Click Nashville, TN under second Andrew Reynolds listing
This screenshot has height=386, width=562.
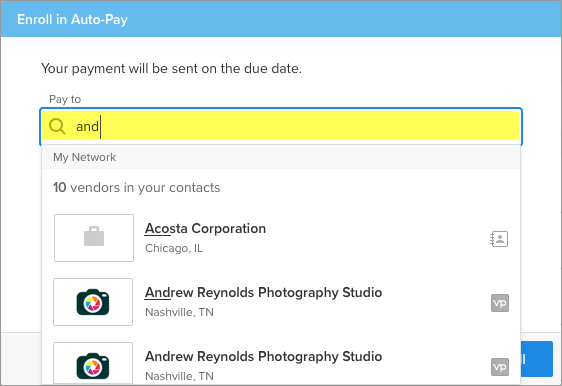179,376
